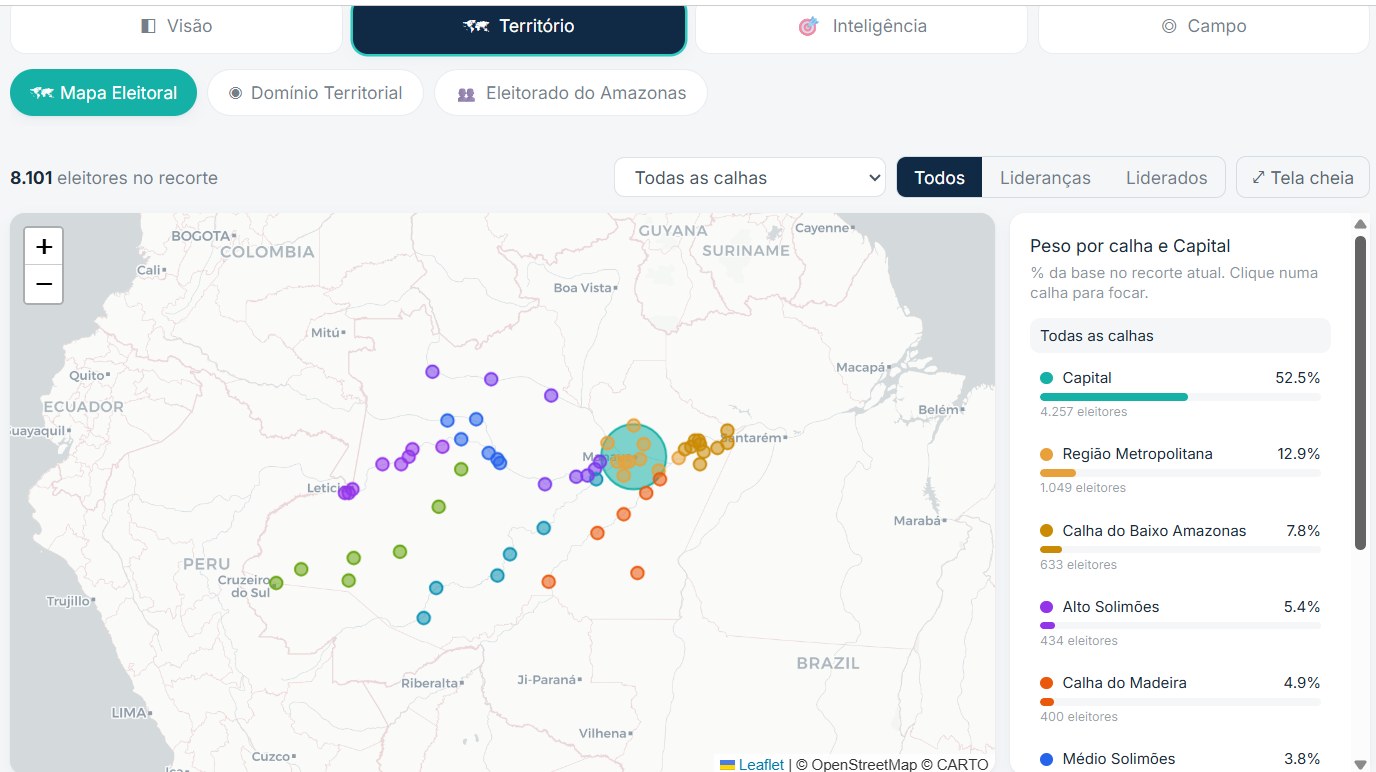The image size is (1376, 772).
Task: Click the panel scroll-up arrow
Action: tap(1360, 224)
